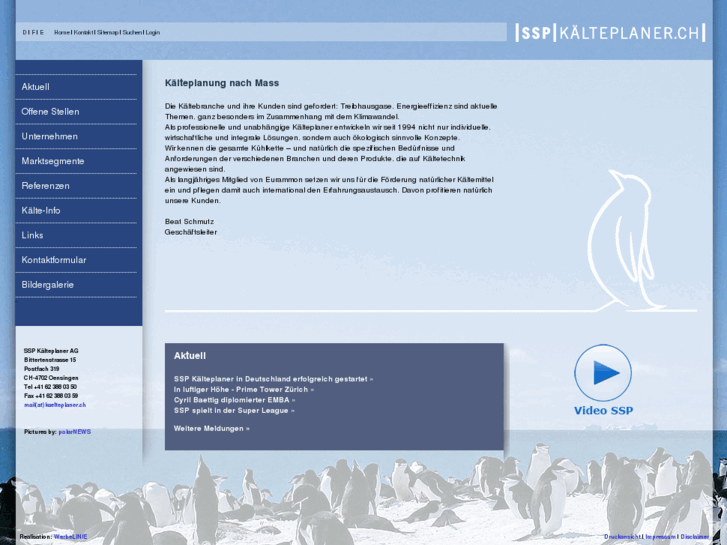Click the mail(at)kaelteplaner.ch email link
The image size is (727, 545).
click(x=55, y=405)
